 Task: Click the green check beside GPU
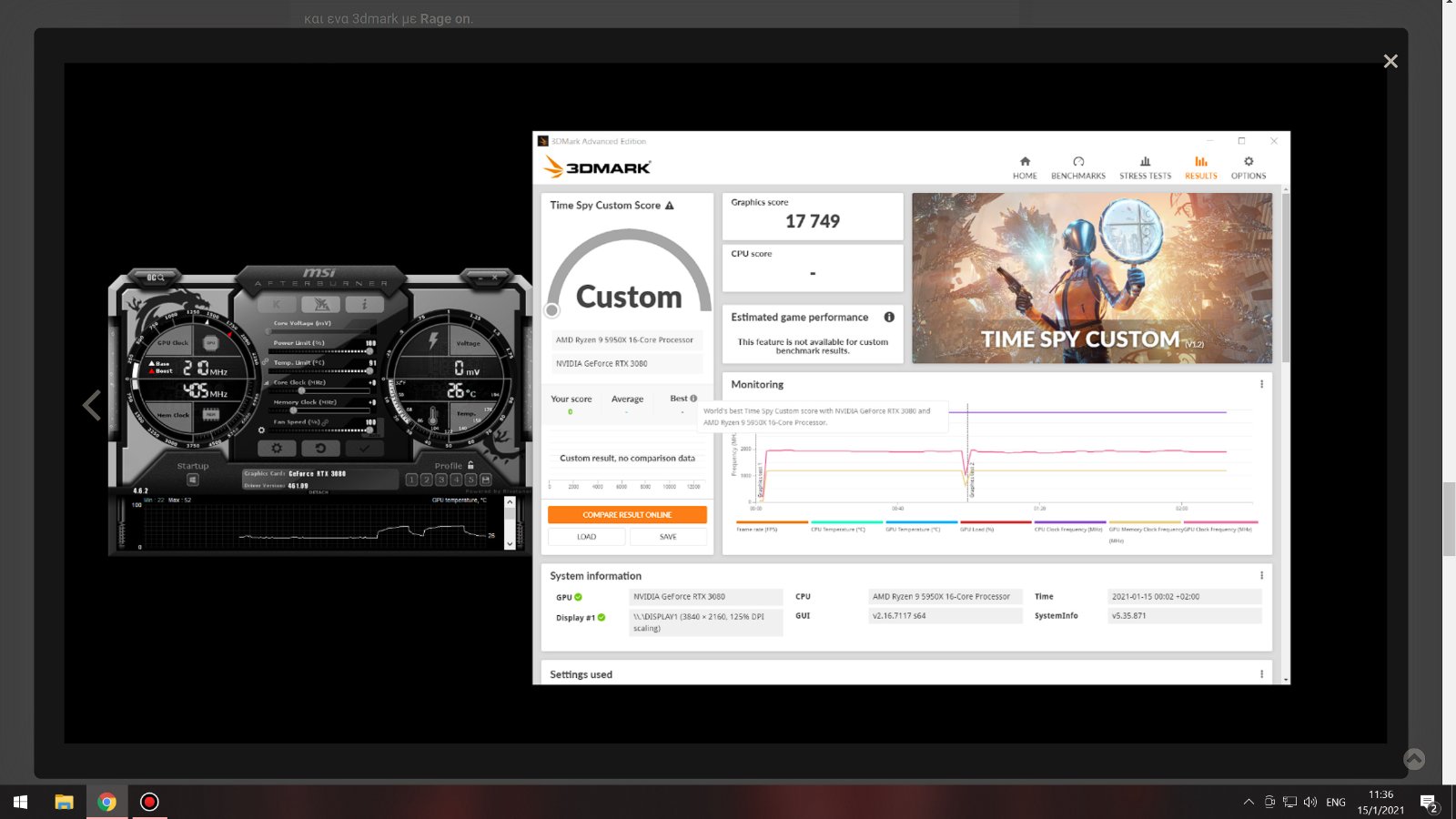pos(578,597)
